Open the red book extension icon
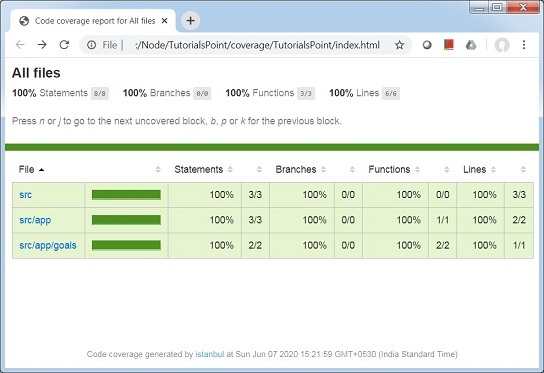544x373 pixels. coord(449,45)
